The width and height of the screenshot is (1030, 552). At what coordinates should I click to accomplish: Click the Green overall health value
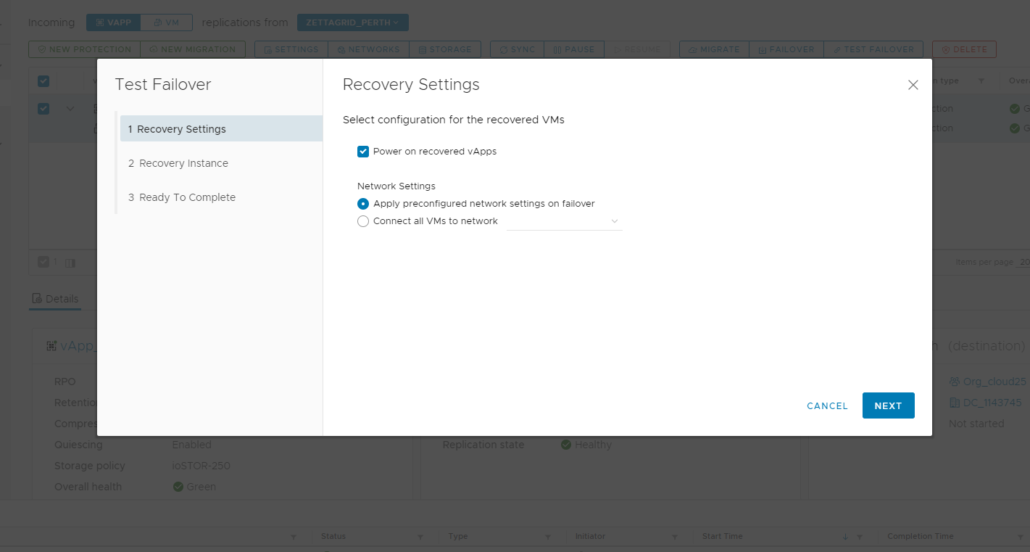[x=201, y=487]
